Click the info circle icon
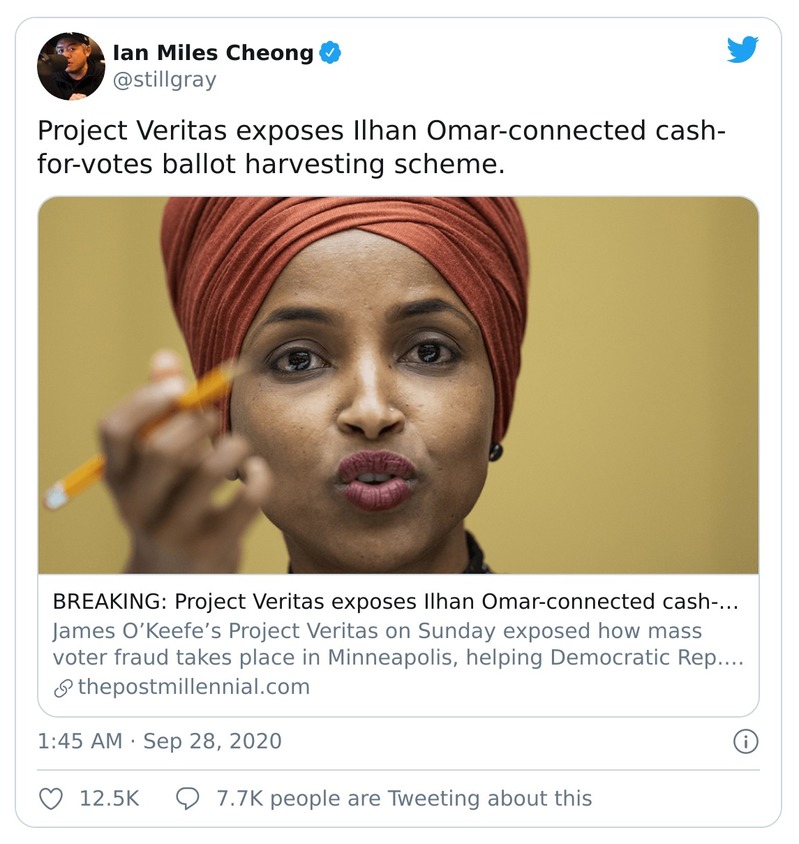The width and height of the screenshot is (799, 844). click(745, 741)
